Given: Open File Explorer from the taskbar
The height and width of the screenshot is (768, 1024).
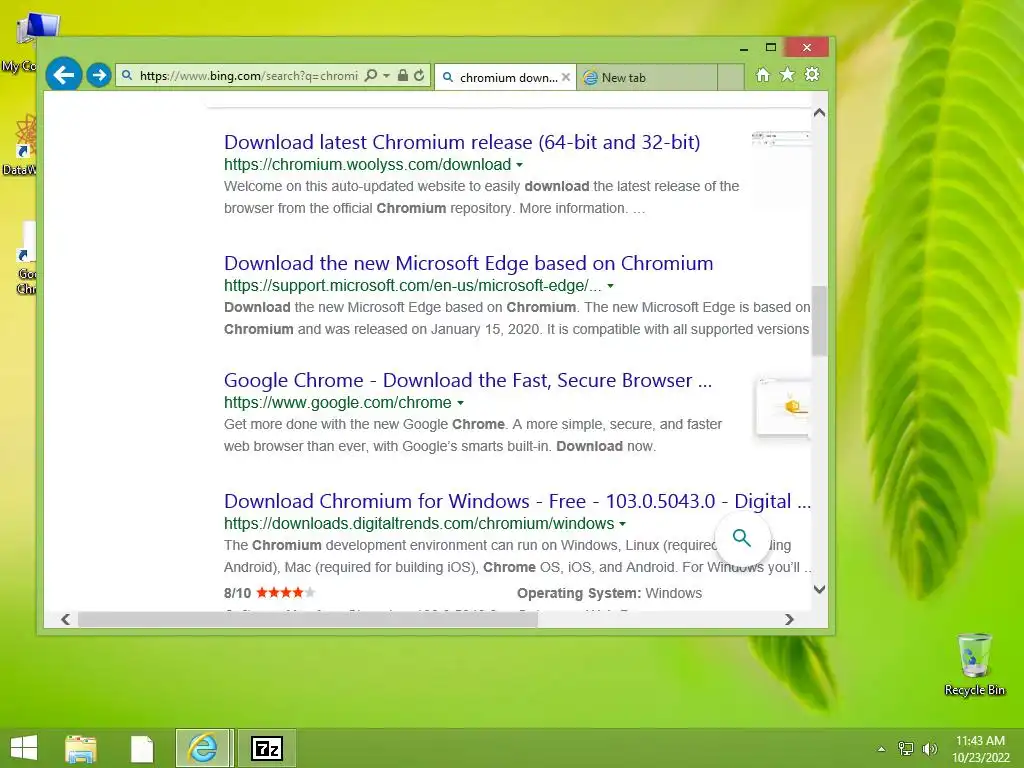Looking at the screenshot, I should click(x=81, y=748).
